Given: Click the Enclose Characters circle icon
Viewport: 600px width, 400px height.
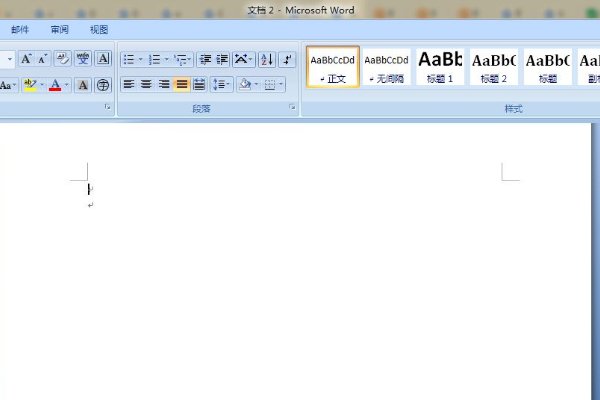Looking at the screenshot, I should (103, 85).
